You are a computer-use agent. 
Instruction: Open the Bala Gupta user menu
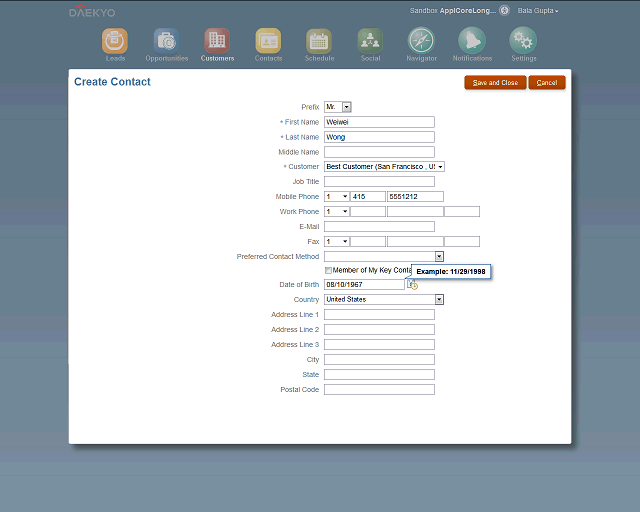(x=538, y=11)
